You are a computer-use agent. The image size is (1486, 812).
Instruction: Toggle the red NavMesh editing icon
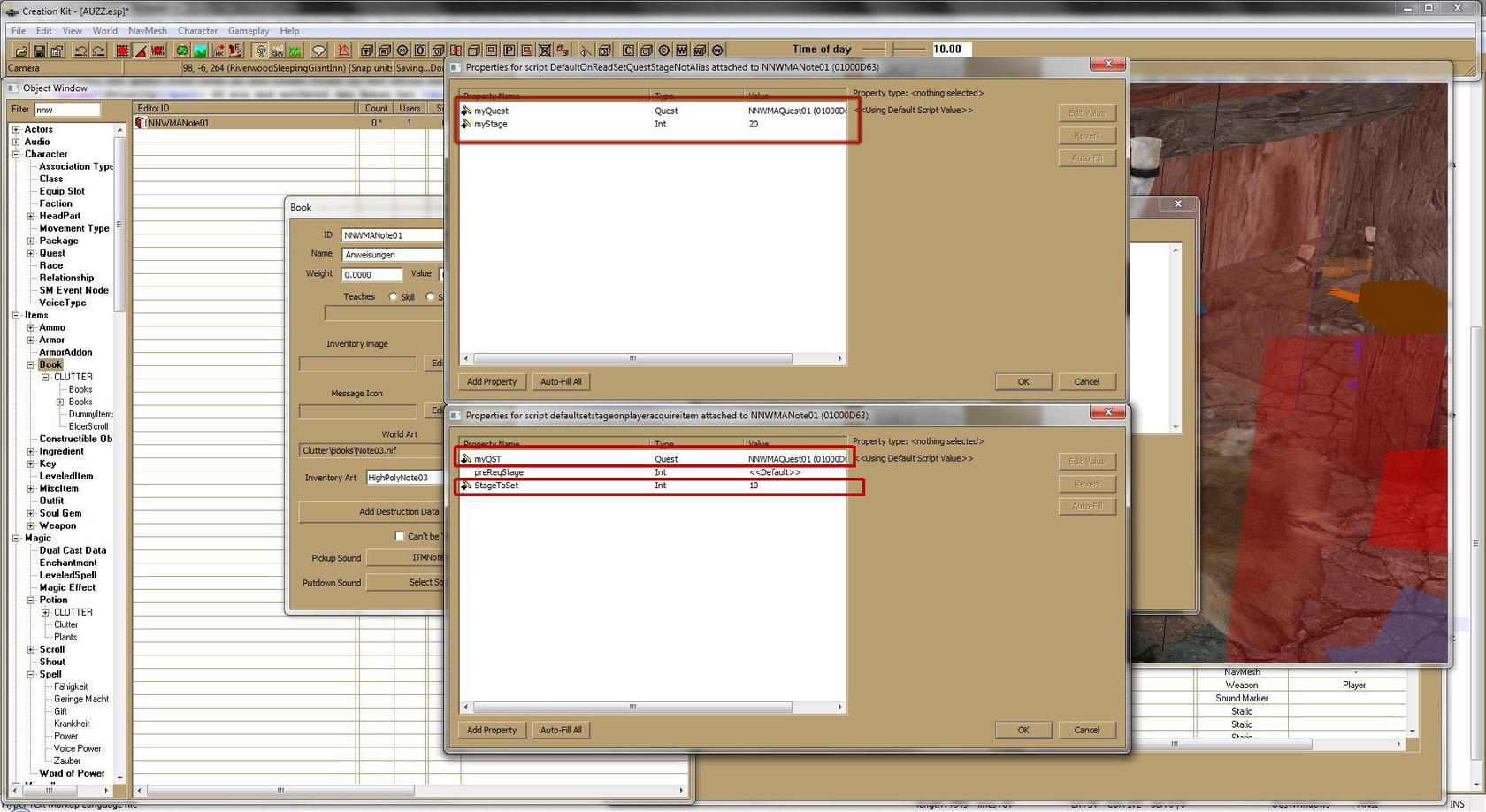coord(344,50)
